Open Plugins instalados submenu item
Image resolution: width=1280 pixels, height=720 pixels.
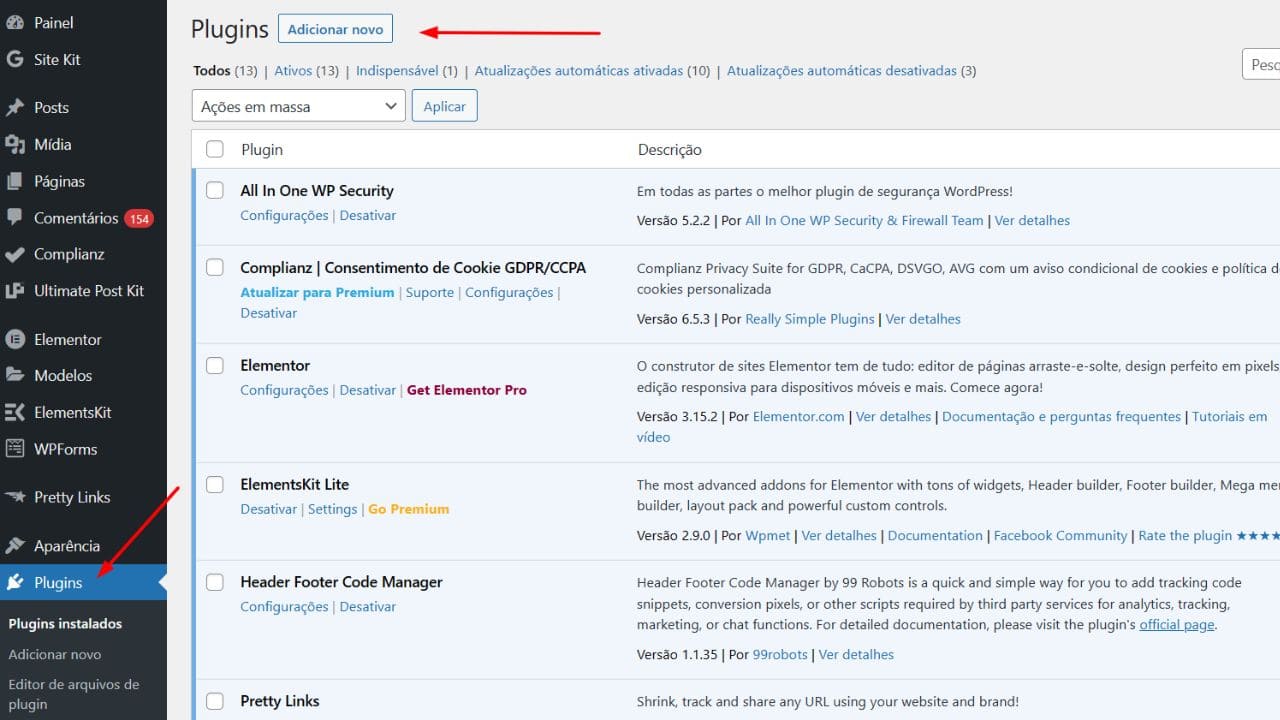(65, 623)
